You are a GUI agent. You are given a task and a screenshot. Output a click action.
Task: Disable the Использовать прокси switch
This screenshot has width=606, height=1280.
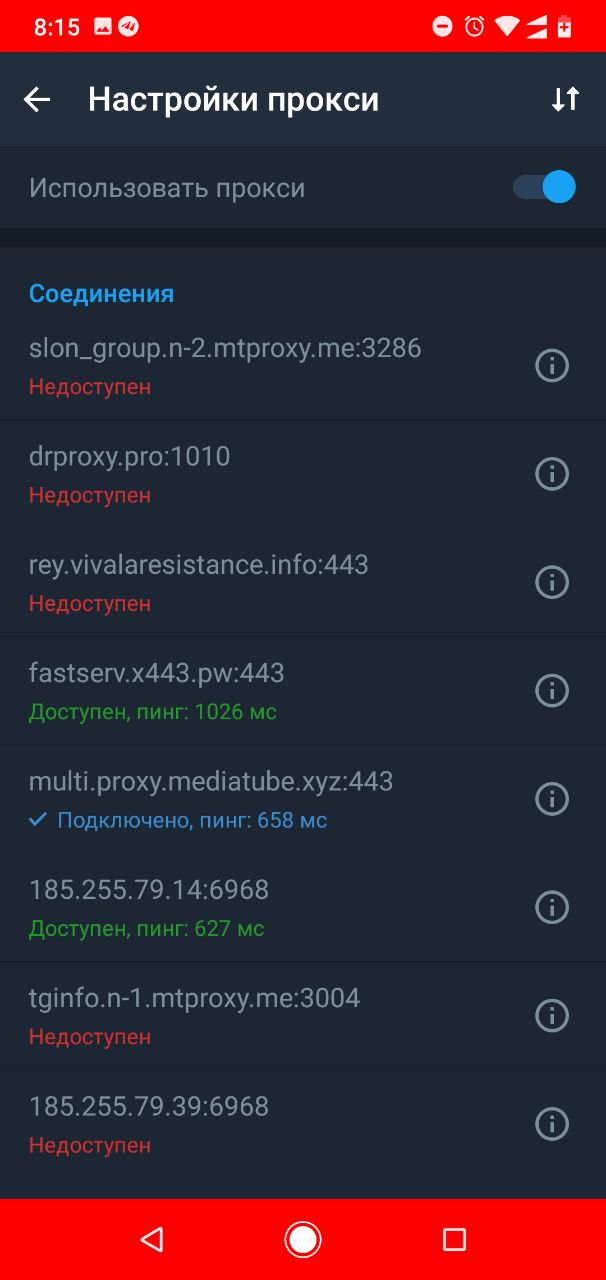(x=545, y=187)
